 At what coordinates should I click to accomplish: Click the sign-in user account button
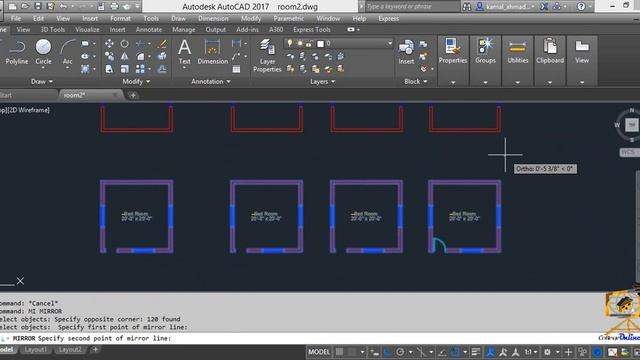(x=506, y=7)
